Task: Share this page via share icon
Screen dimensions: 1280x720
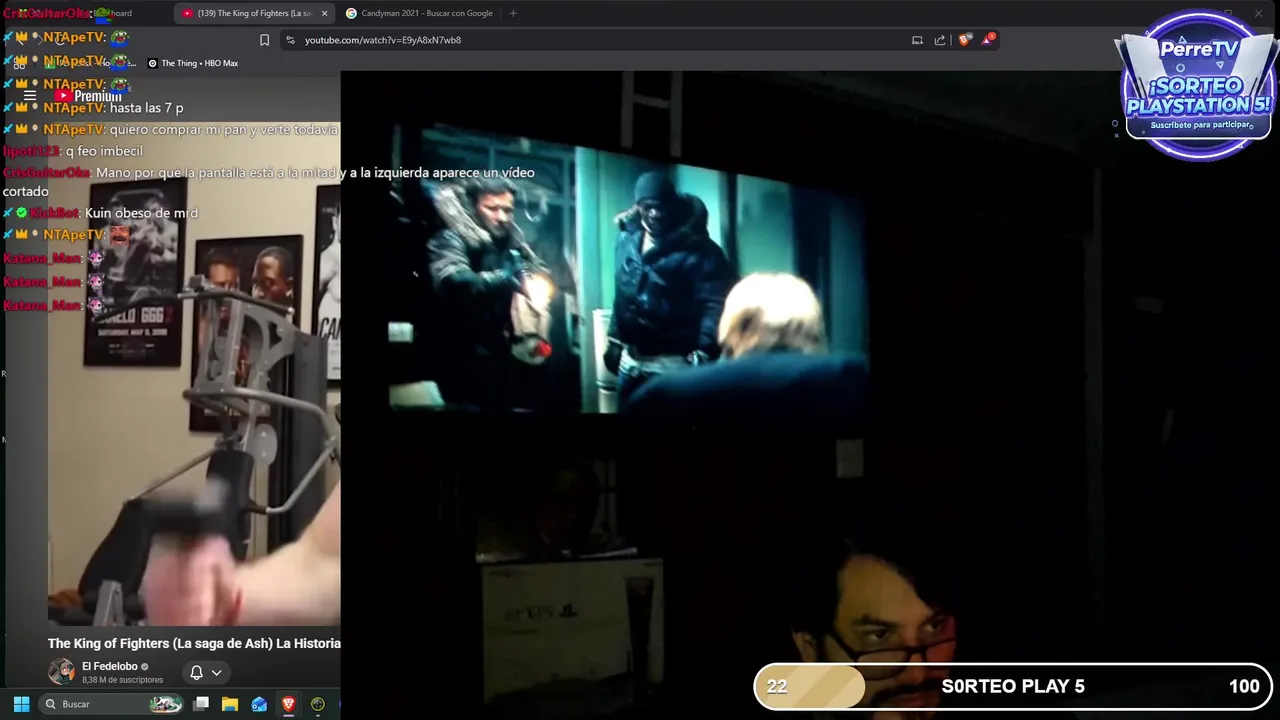Action: point(940,40)
